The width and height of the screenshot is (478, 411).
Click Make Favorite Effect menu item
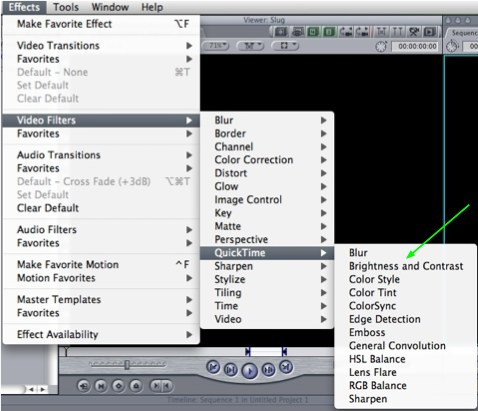pos(101,24)
